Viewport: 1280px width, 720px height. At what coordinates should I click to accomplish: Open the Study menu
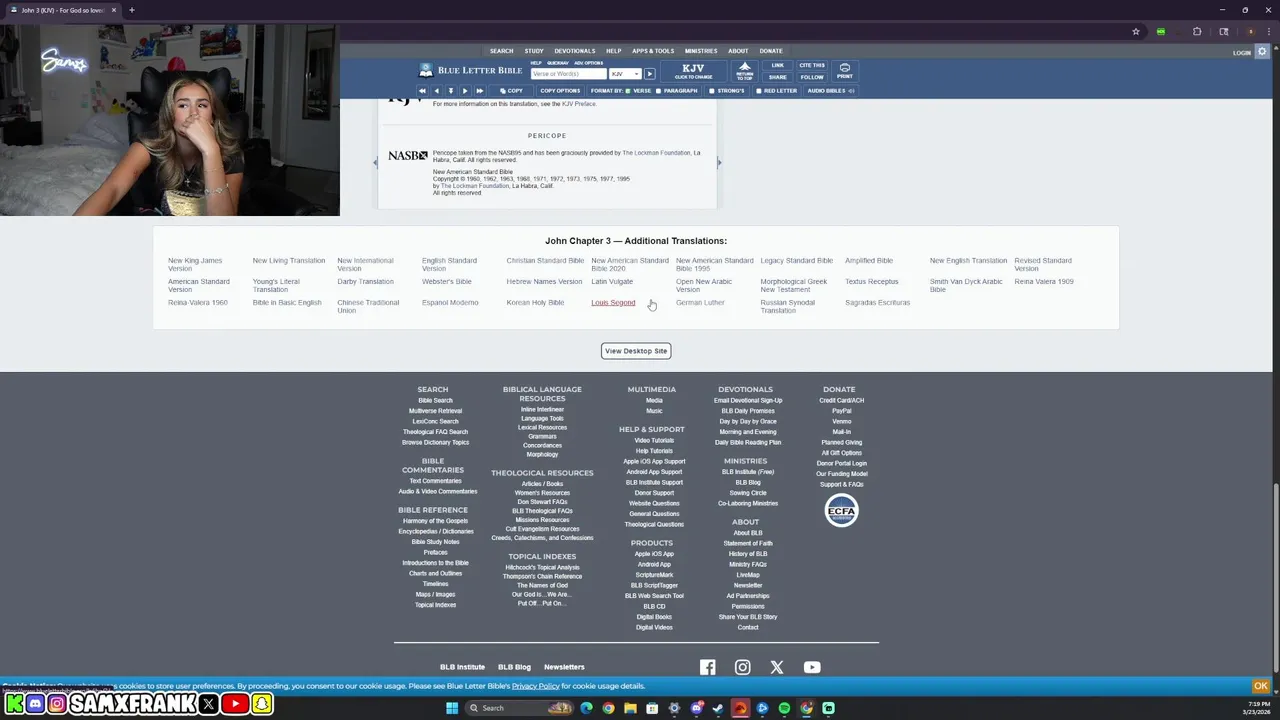tap(534, 51)
